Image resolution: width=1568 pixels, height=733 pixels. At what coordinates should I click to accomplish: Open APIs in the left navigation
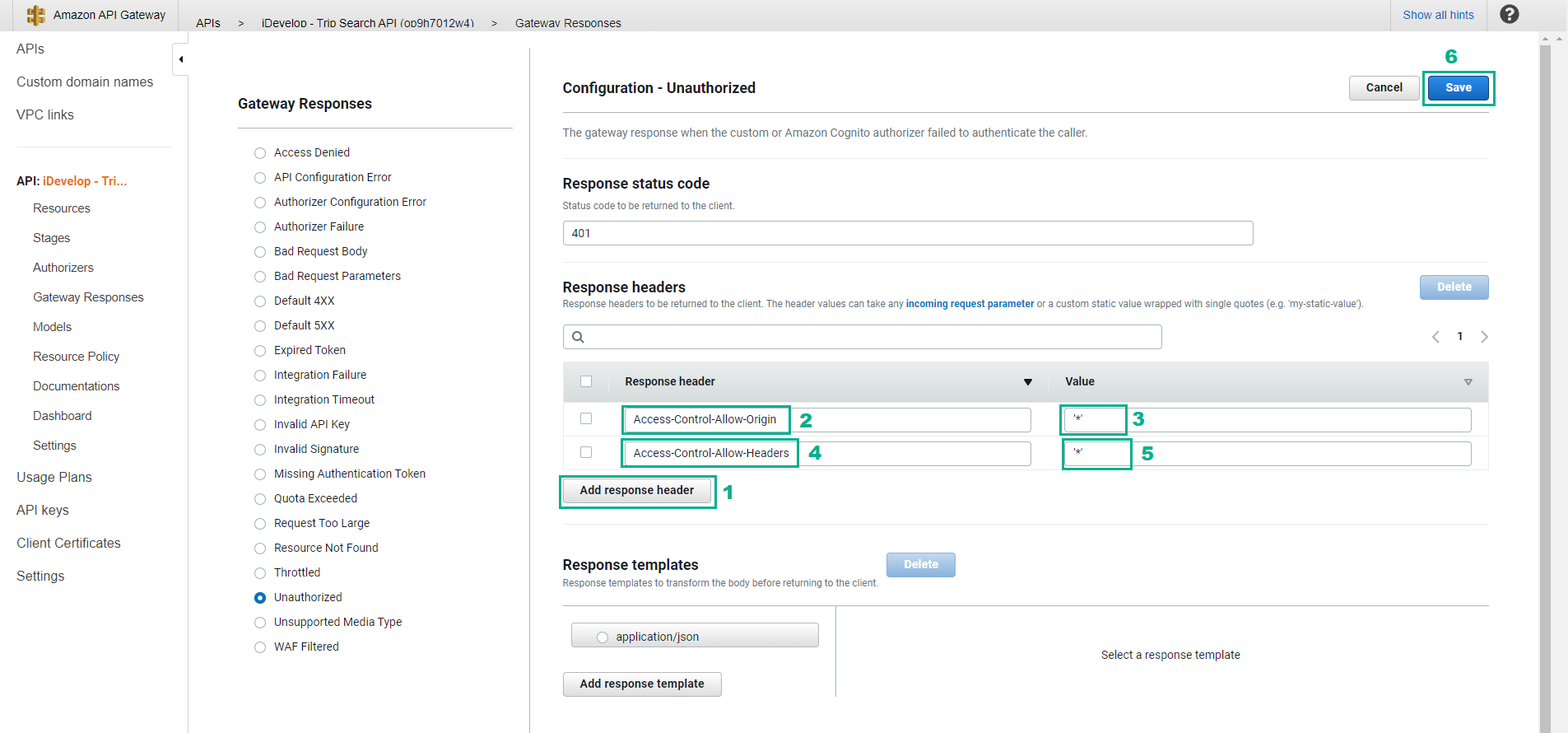pos(30,49)
